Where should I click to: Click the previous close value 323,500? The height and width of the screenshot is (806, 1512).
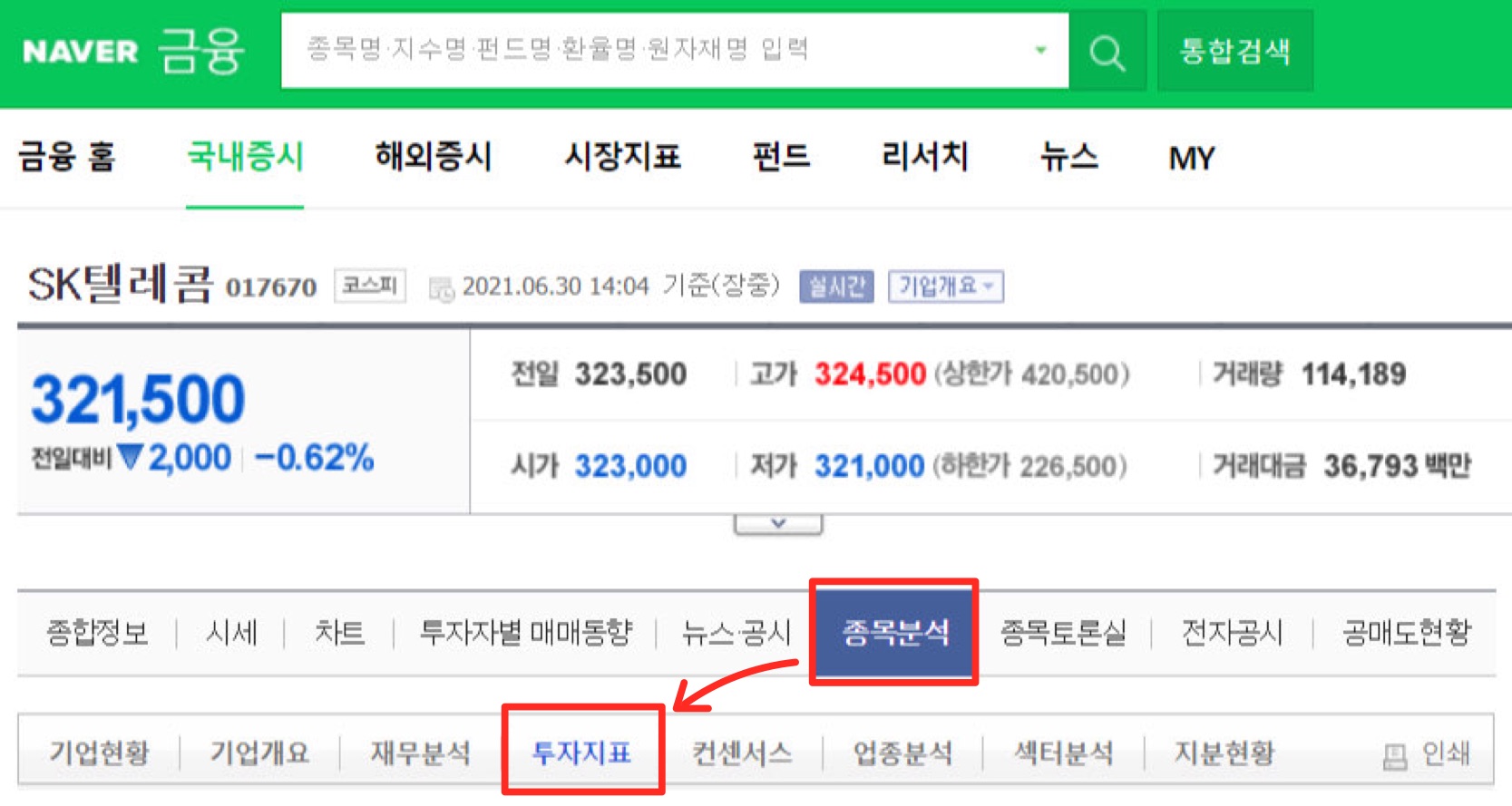tap(630, 374)
